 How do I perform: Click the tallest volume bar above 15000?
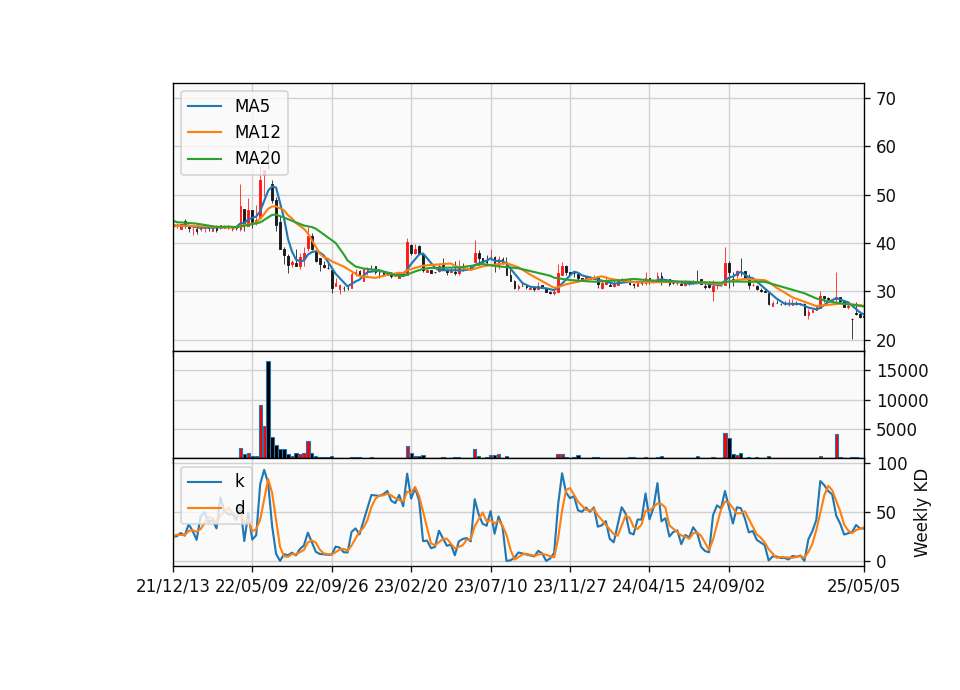coord(268,410)
